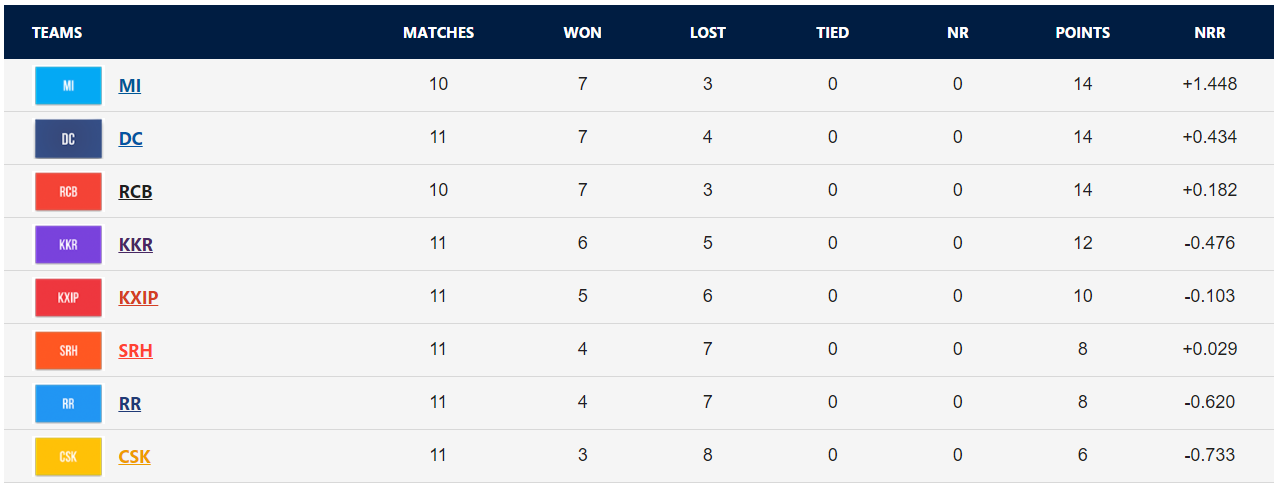Follow the RR team link

click(130, 404)
